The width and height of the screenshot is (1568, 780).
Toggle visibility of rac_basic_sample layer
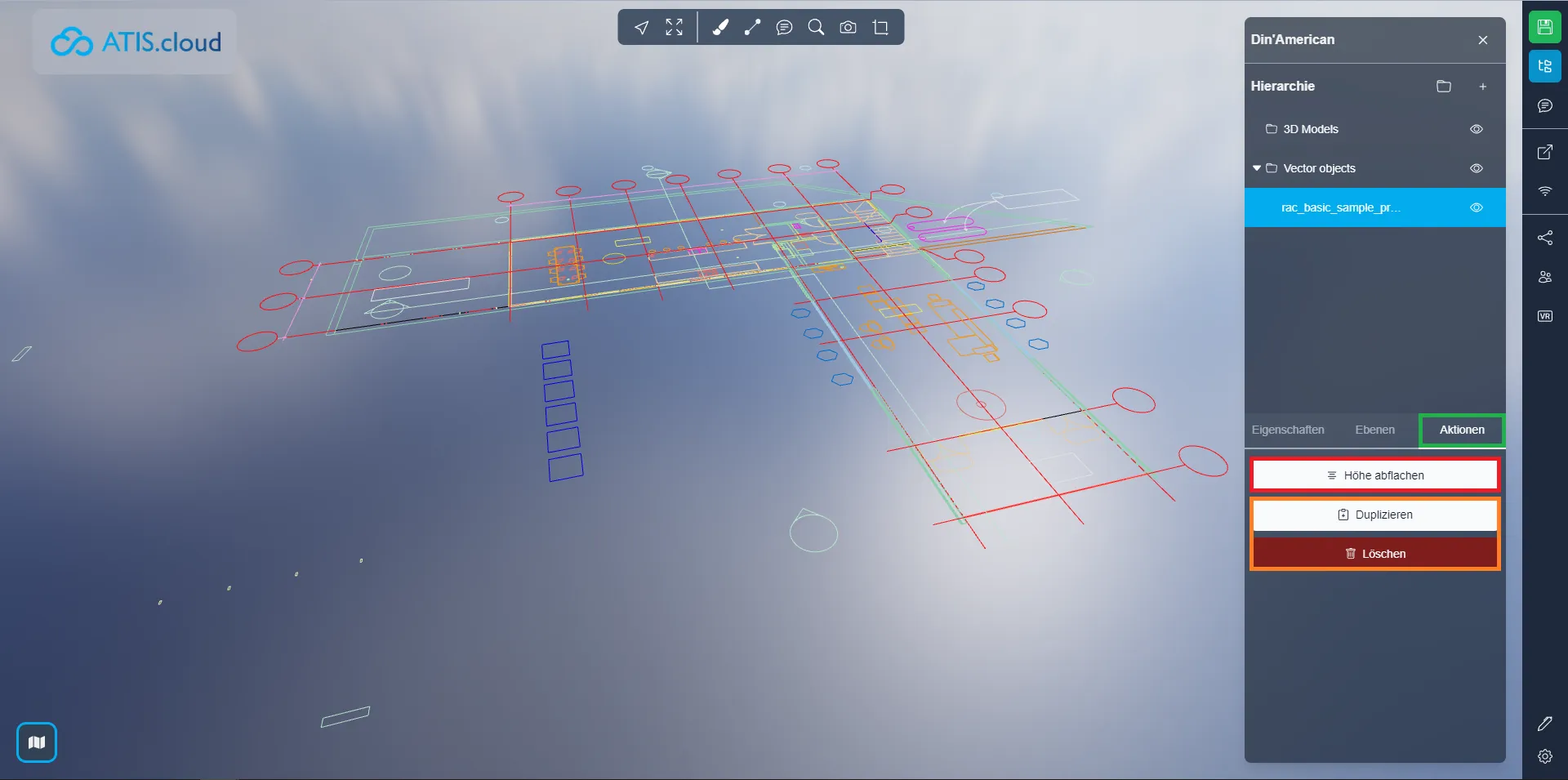point(1476,207)
